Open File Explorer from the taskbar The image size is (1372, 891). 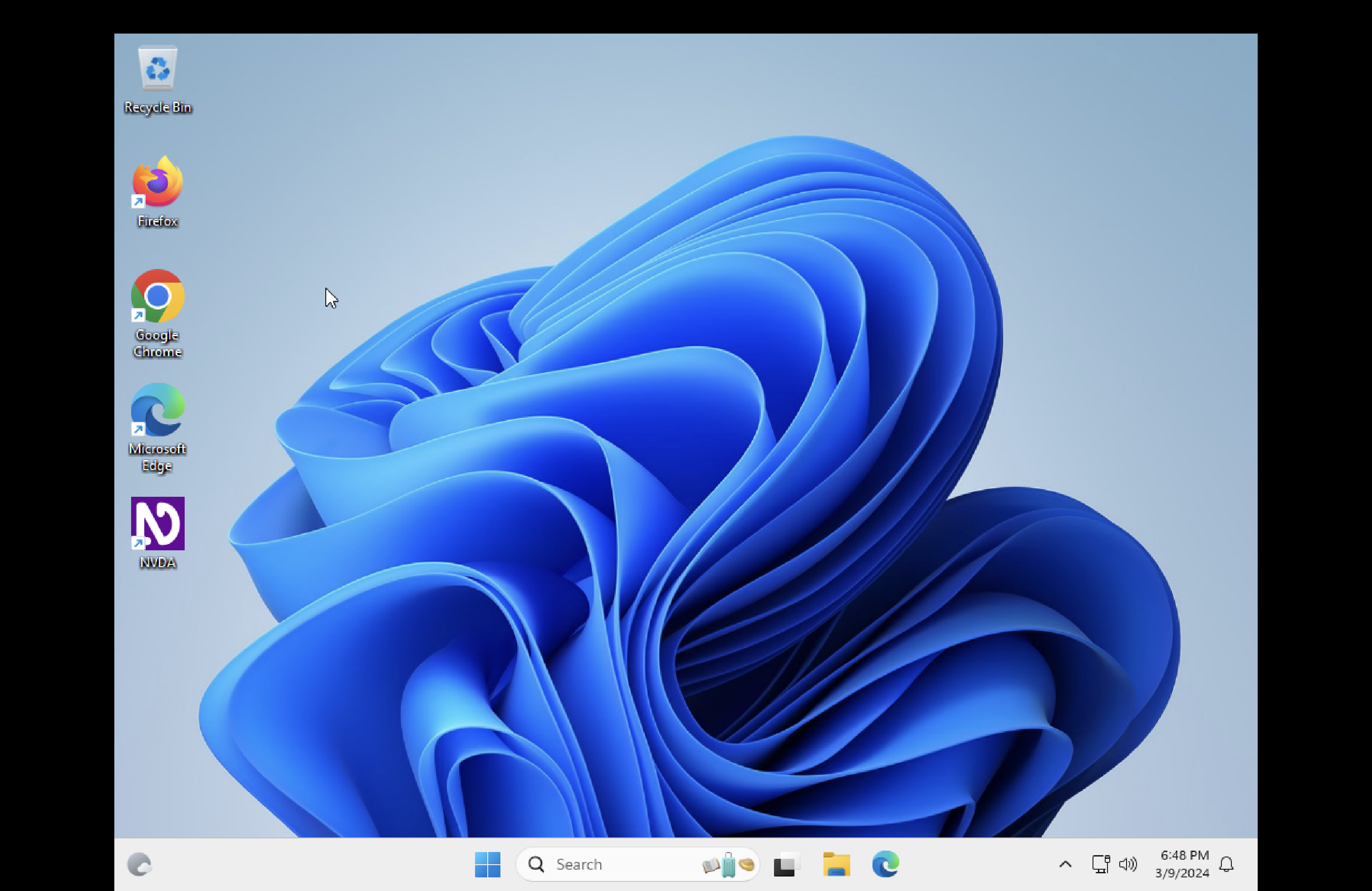(837, 864)
